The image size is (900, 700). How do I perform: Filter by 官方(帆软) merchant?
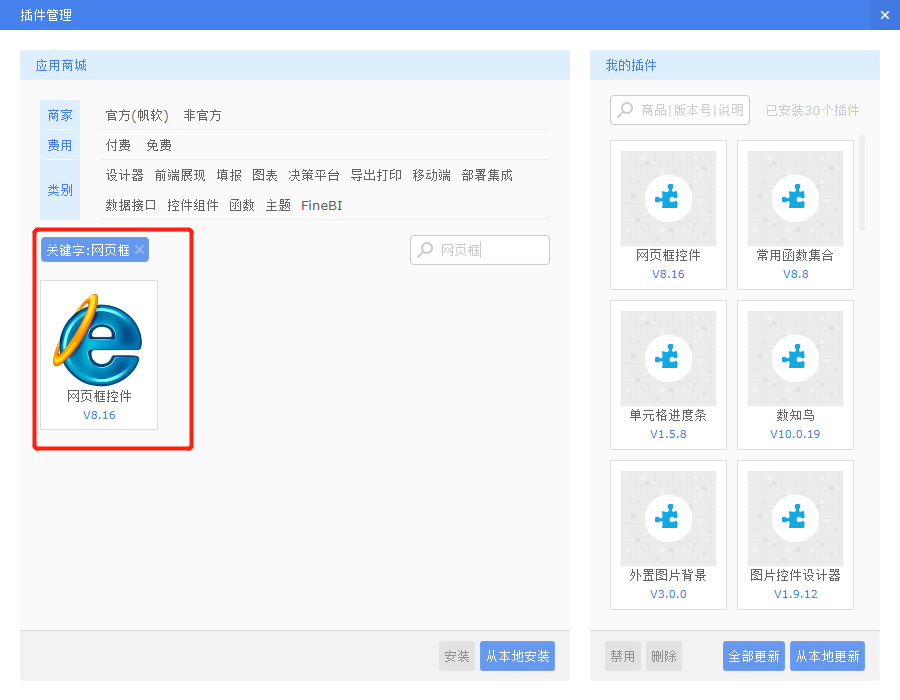point(137,115)
